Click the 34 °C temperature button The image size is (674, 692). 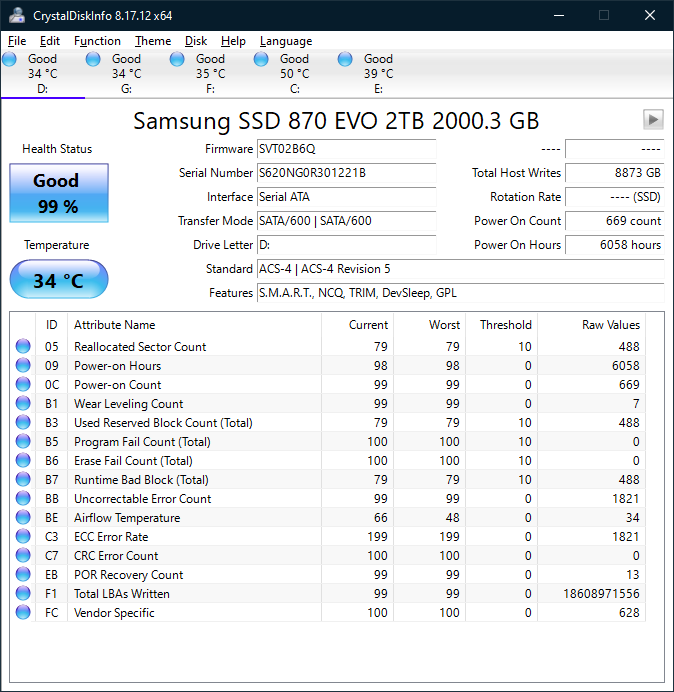pos(59,279)
